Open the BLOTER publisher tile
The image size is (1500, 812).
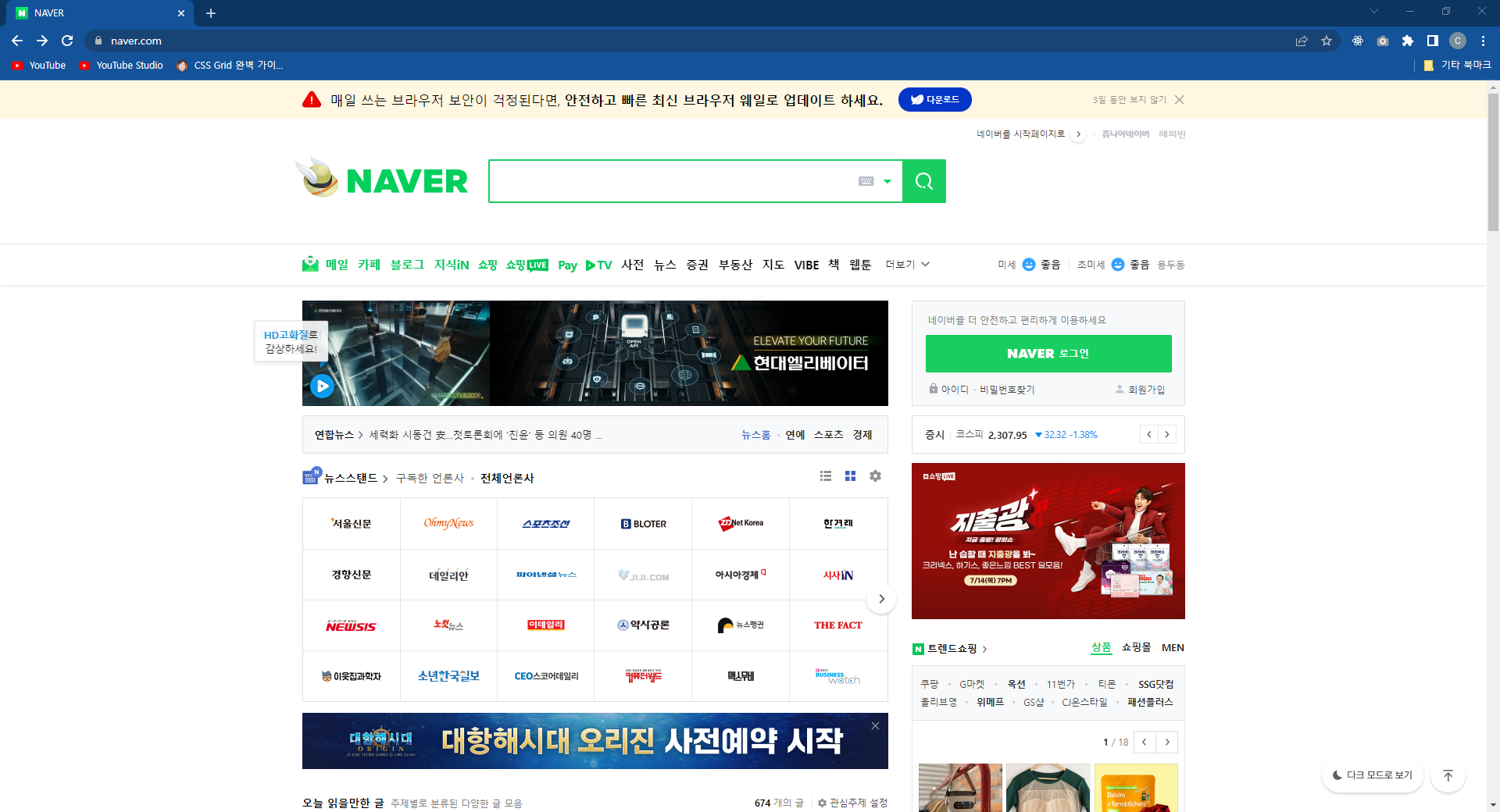pyautogui.click(x=643, y=523)
